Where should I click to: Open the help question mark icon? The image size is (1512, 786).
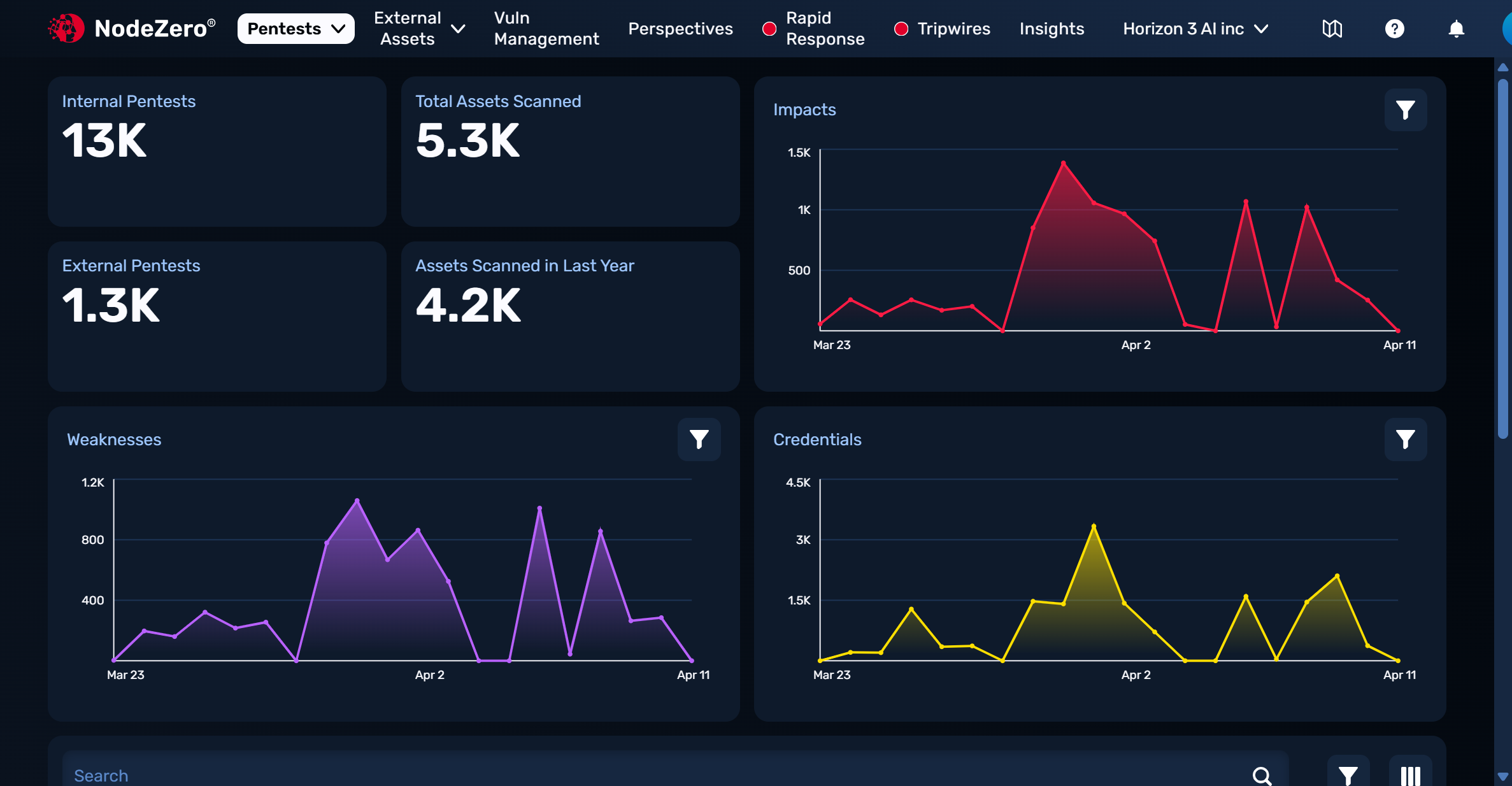1394,29
